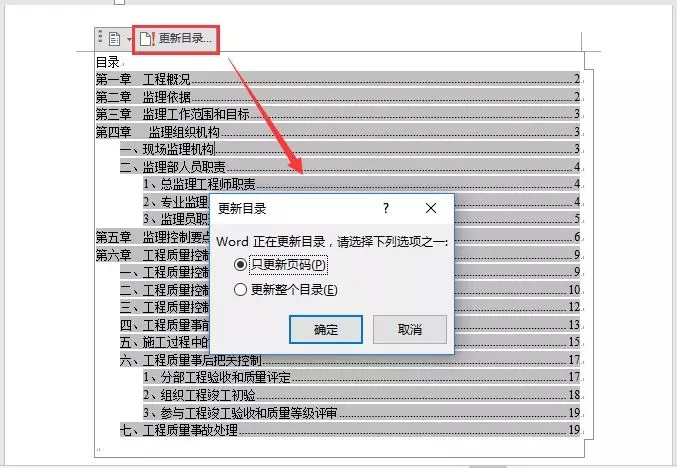Open the table of contents style dropdown arrow

[x=129, y=39]
